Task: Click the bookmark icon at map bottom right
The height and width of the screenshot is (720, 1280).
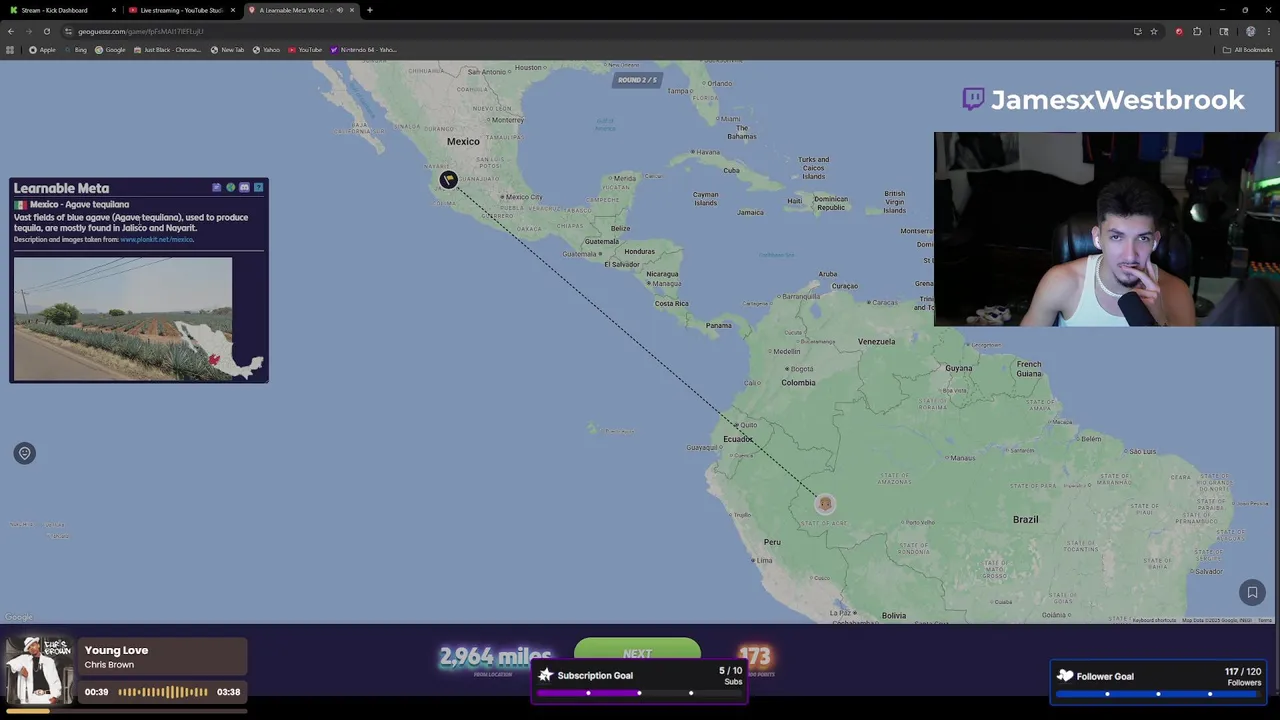Action: click(x=1252, y=593)
